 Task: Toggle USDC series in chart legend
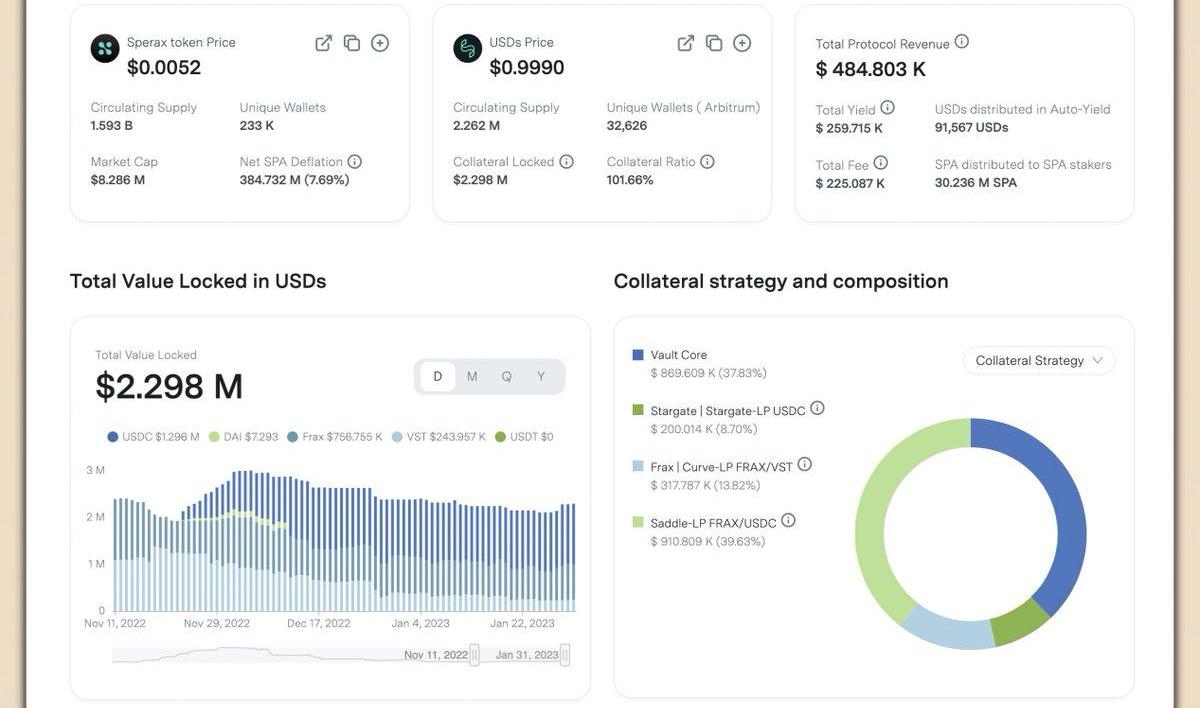tap(153, 437)
